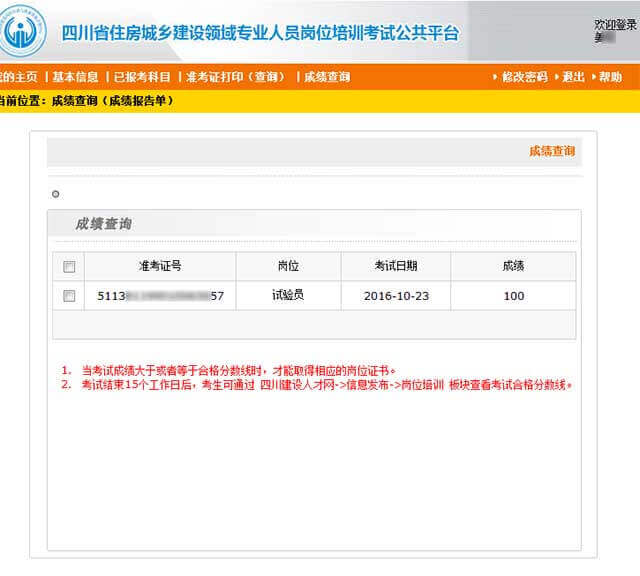Open 准考证打印（查询） in the nav bar

(x=235, y=77)
